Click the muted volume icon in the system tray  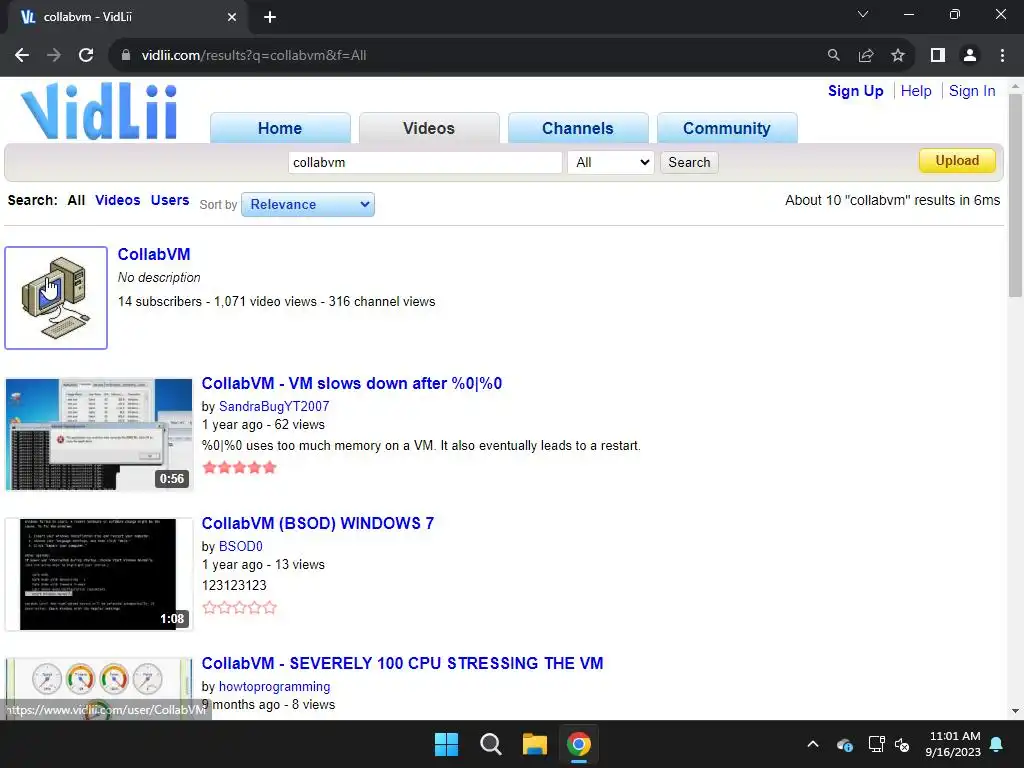coord(902,744)
